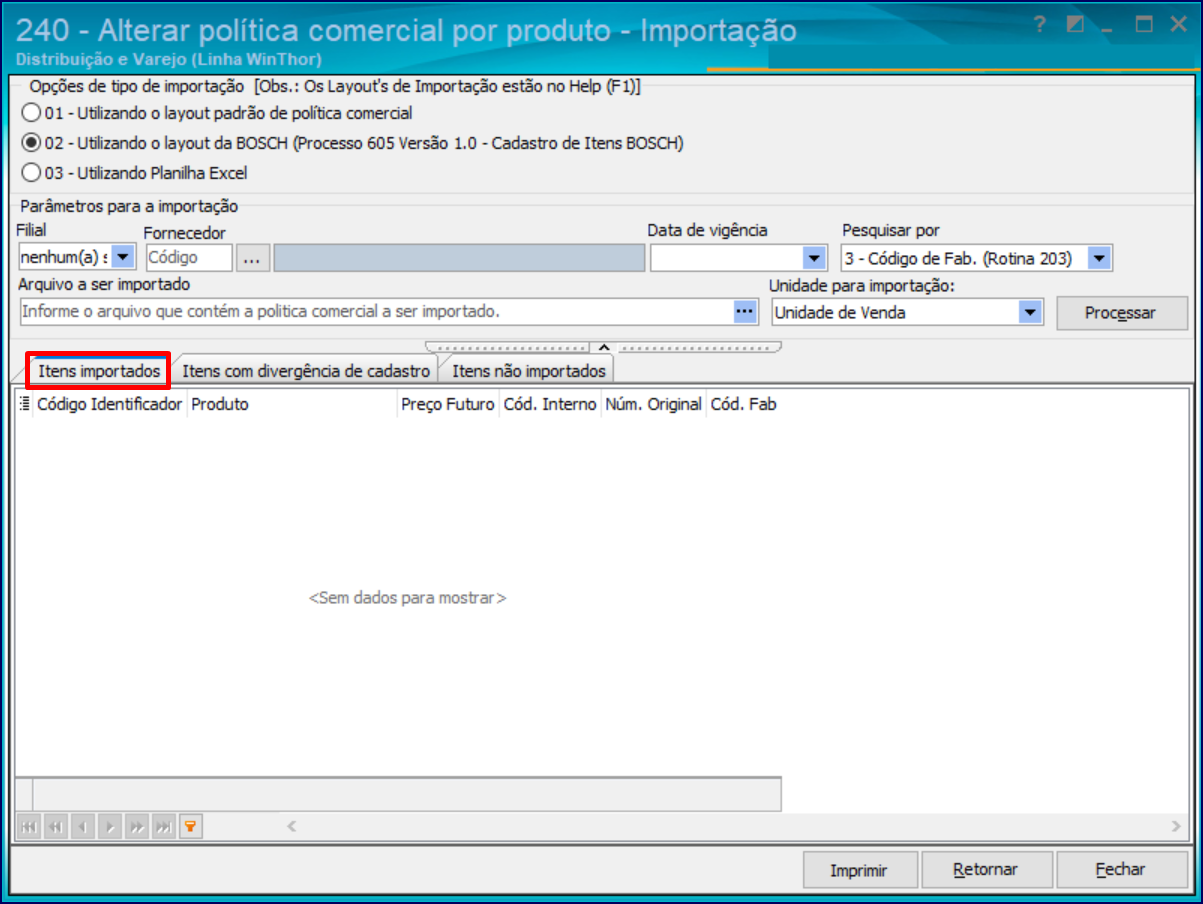Go to last record navigation icon
The height and width of the screenshot is (904, 1203).
[164, 826]
